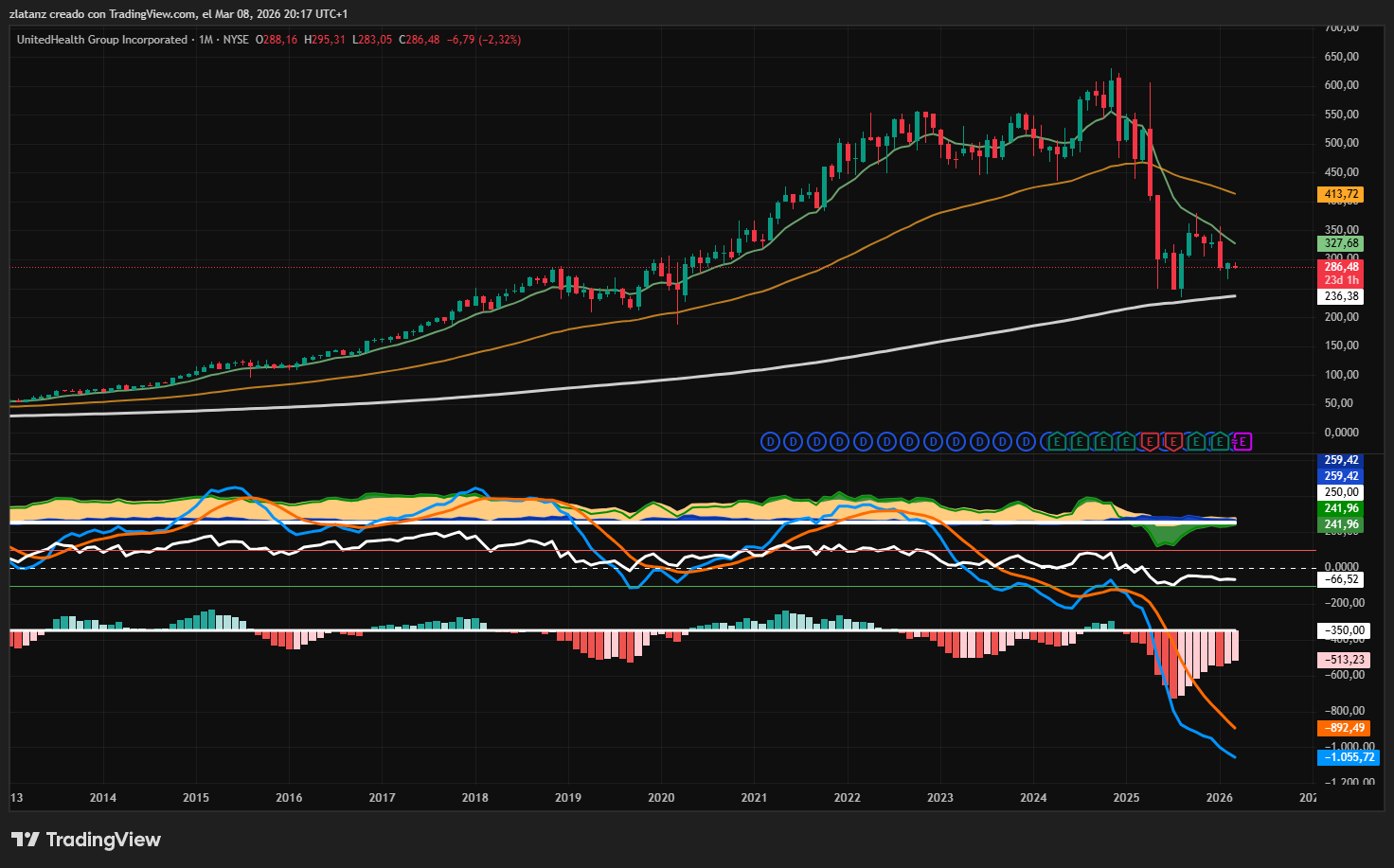1394x868 pixels.
Task: Click the TradingView logo
Action: coord(86,840)
